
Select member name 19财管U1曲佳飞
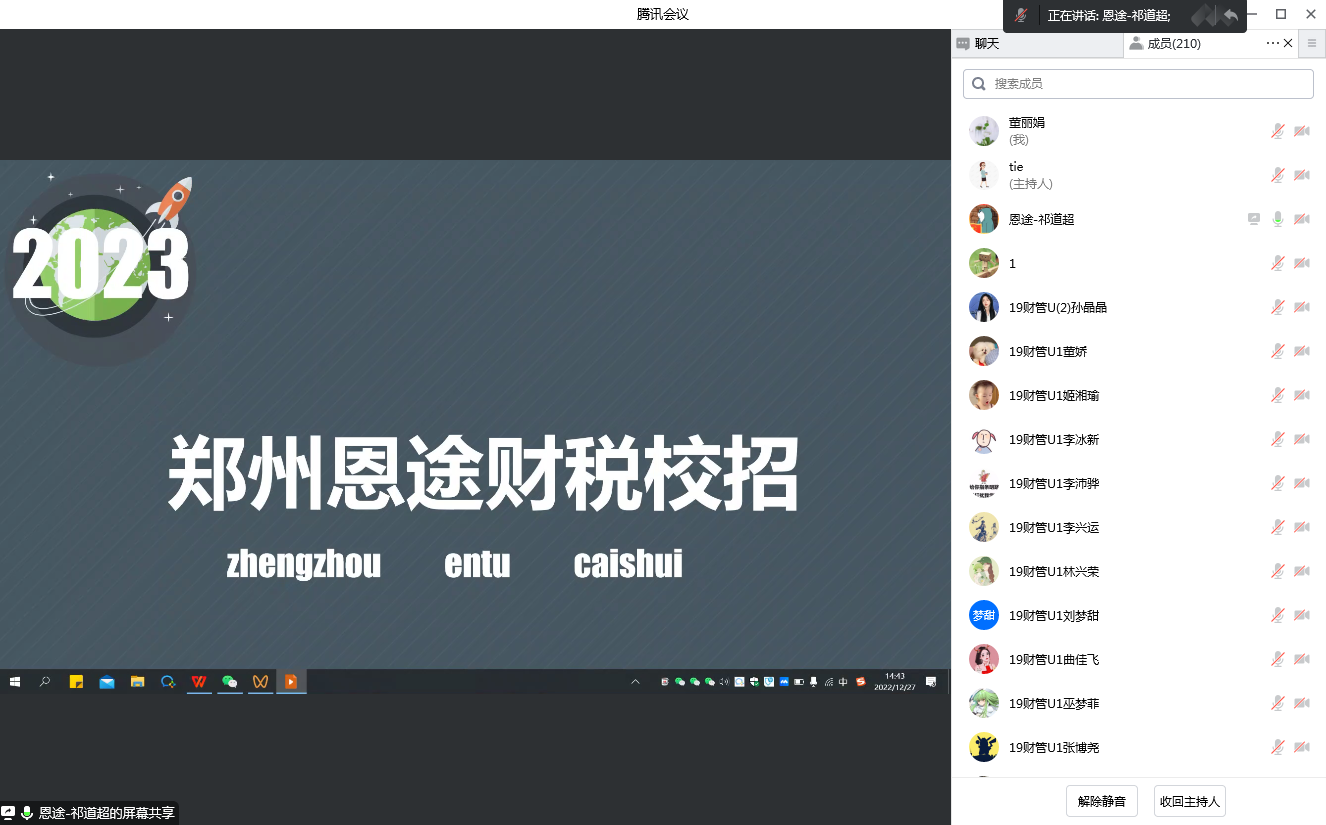click(x=1054, y=659)
